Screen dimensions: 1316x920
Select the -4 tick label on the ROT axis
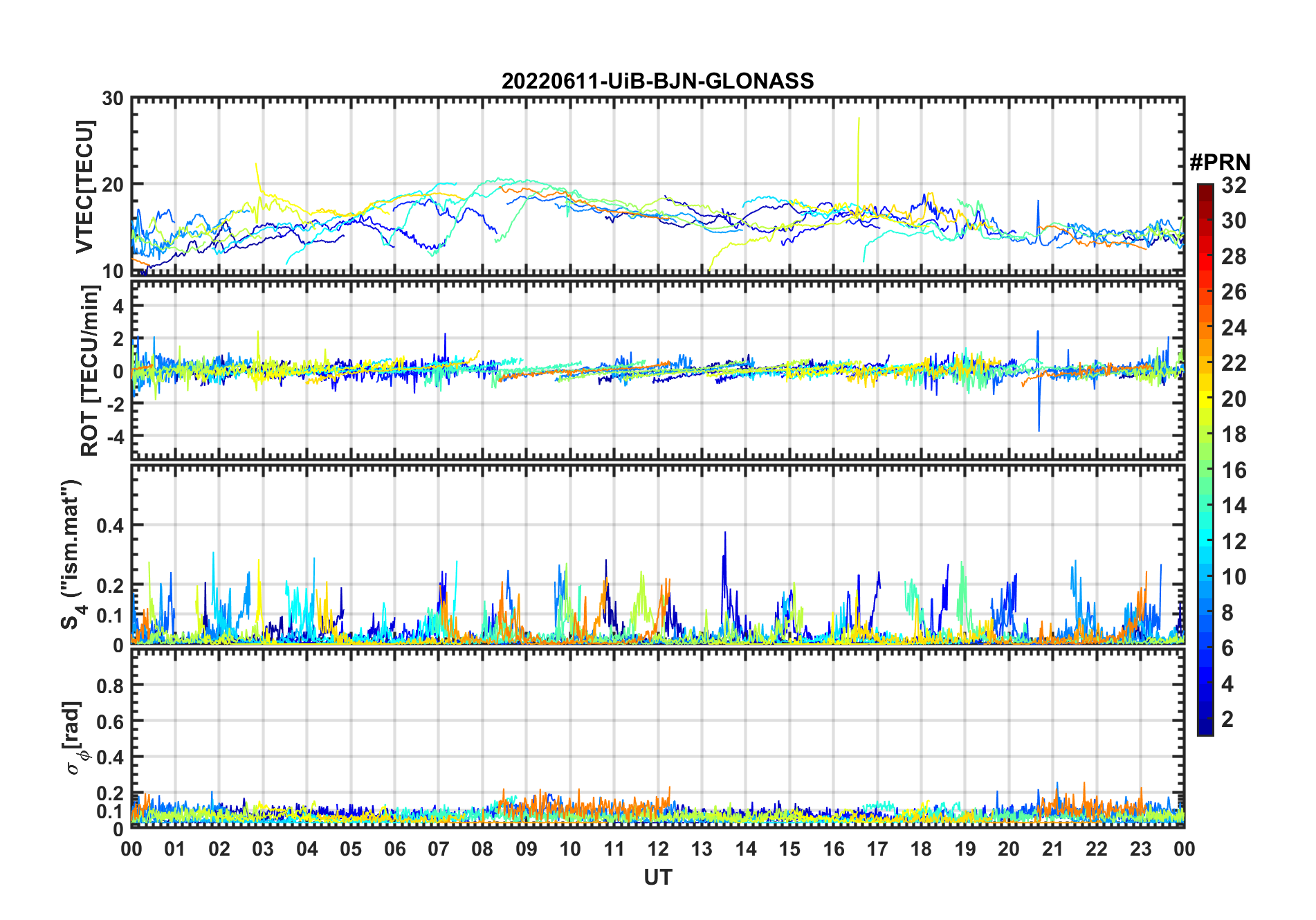coord(113,436)
